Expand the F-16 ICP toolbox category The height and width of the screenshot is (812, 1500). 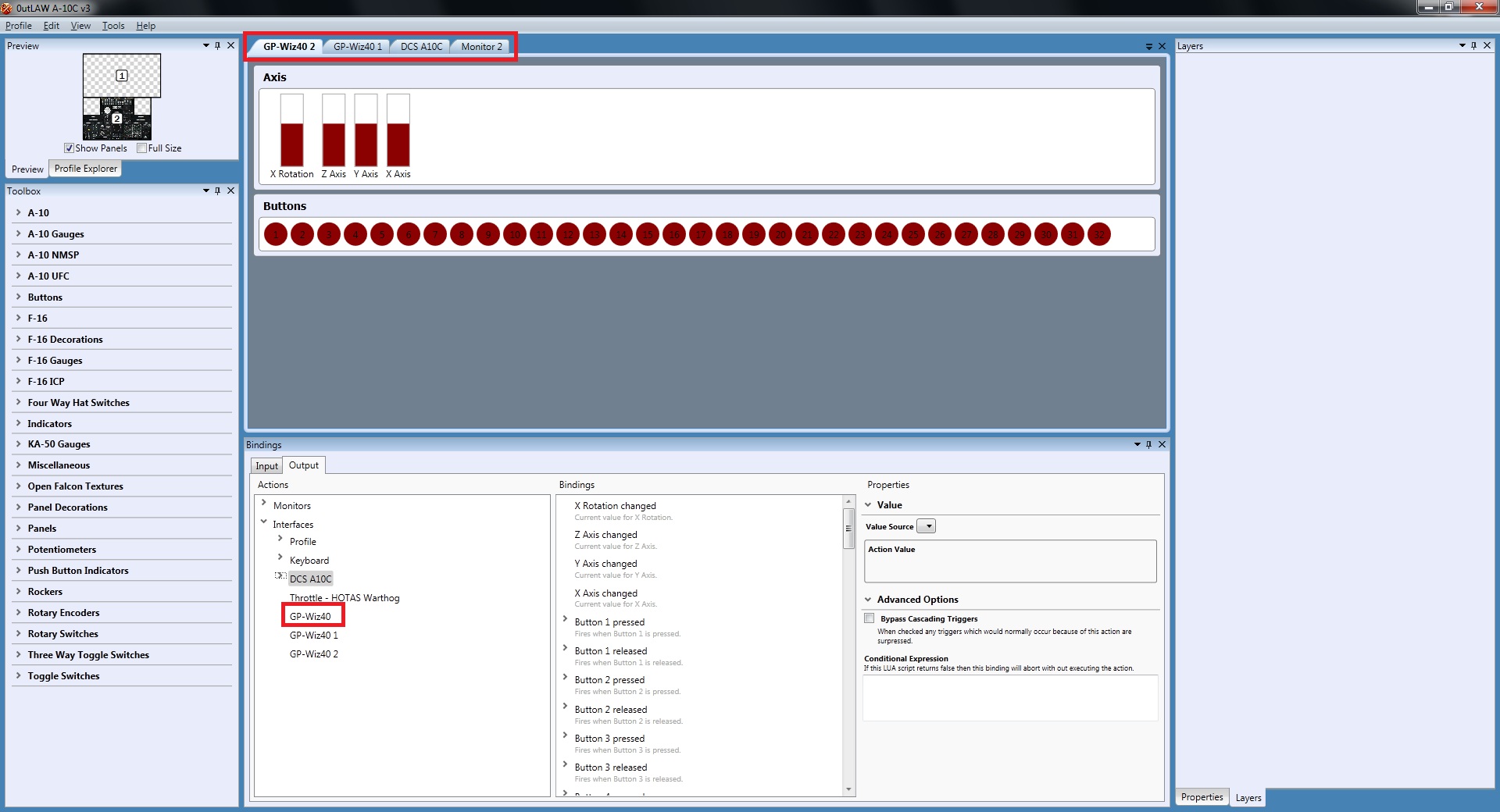18,381
